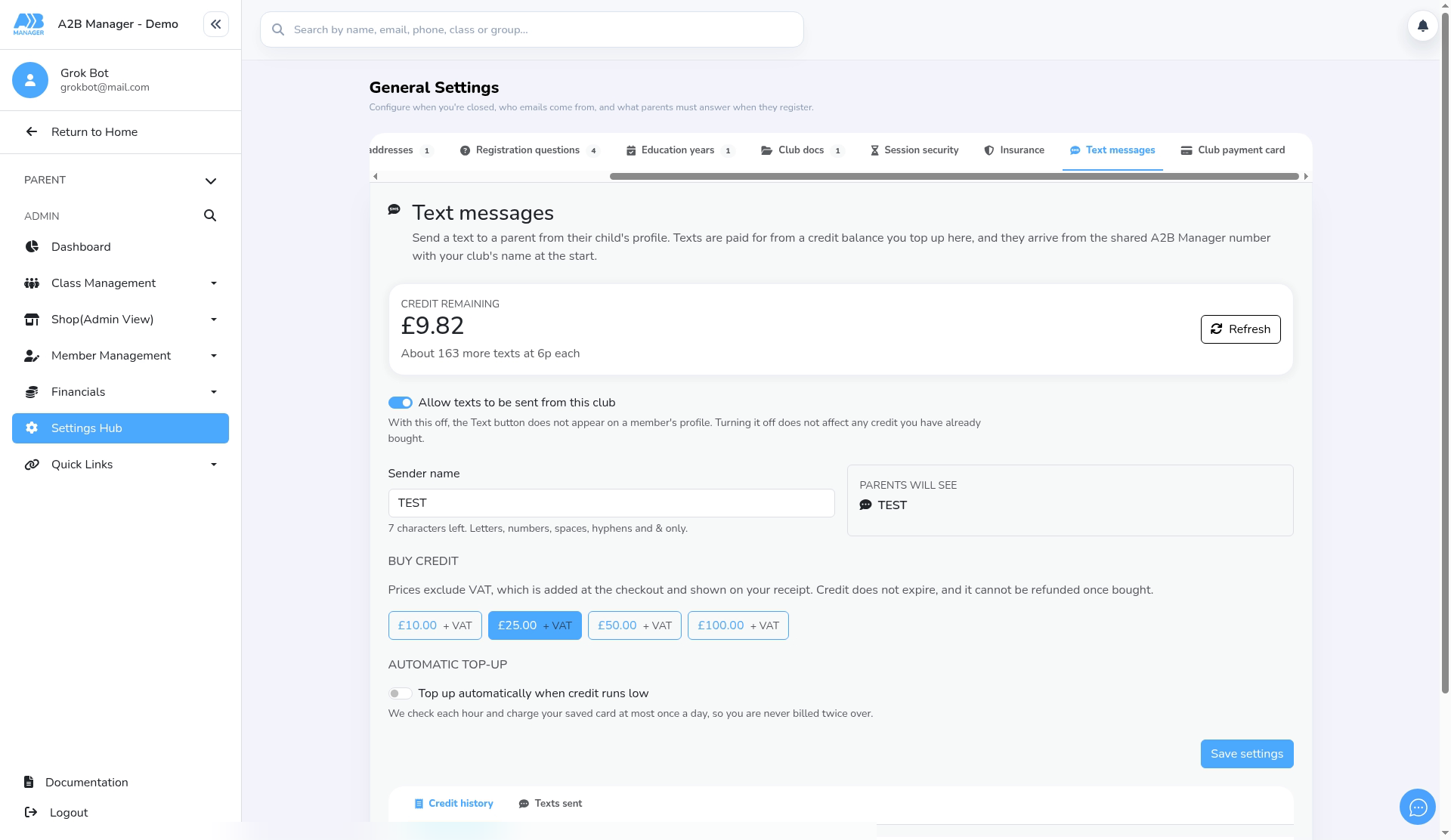Viewport: 1451px width, 840px height.
Task: Click the A2B Manager logo
Action: click(x=29, y=24)
